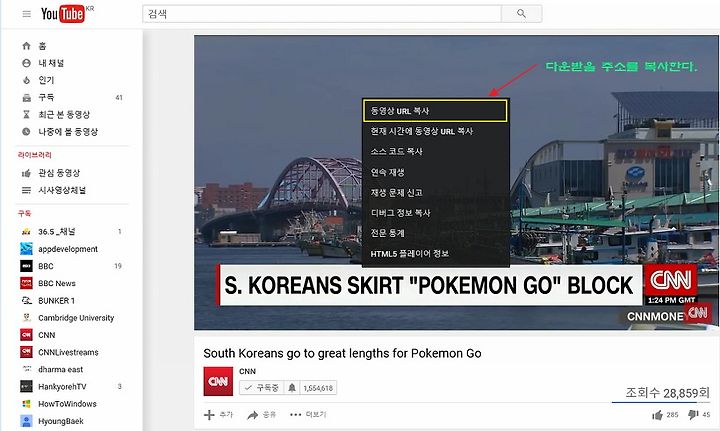Open the 구독 section heading in red
Viewport: 720px width, 431px height.
tap(25, 213)
